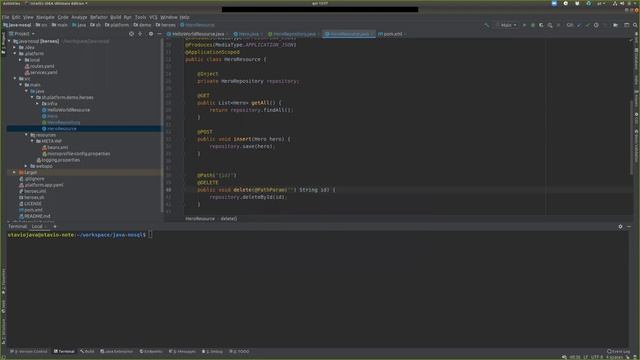The width and height of the screenshot is (640, 360).
Task: Select HelloWorldResource class in tree
Action: [66, 110]
